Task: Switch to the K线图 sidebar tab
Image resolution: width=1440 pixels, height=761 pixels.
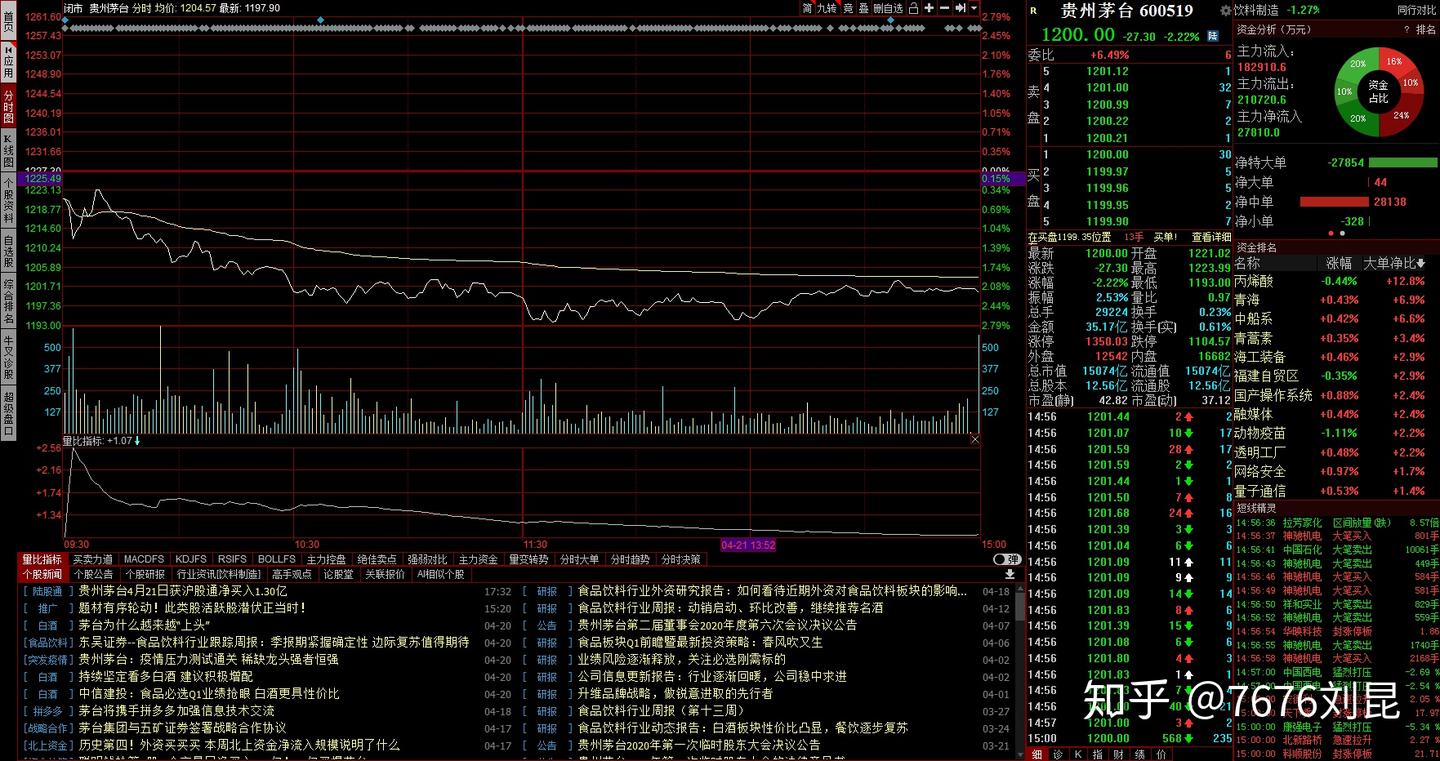Action: 8,150
